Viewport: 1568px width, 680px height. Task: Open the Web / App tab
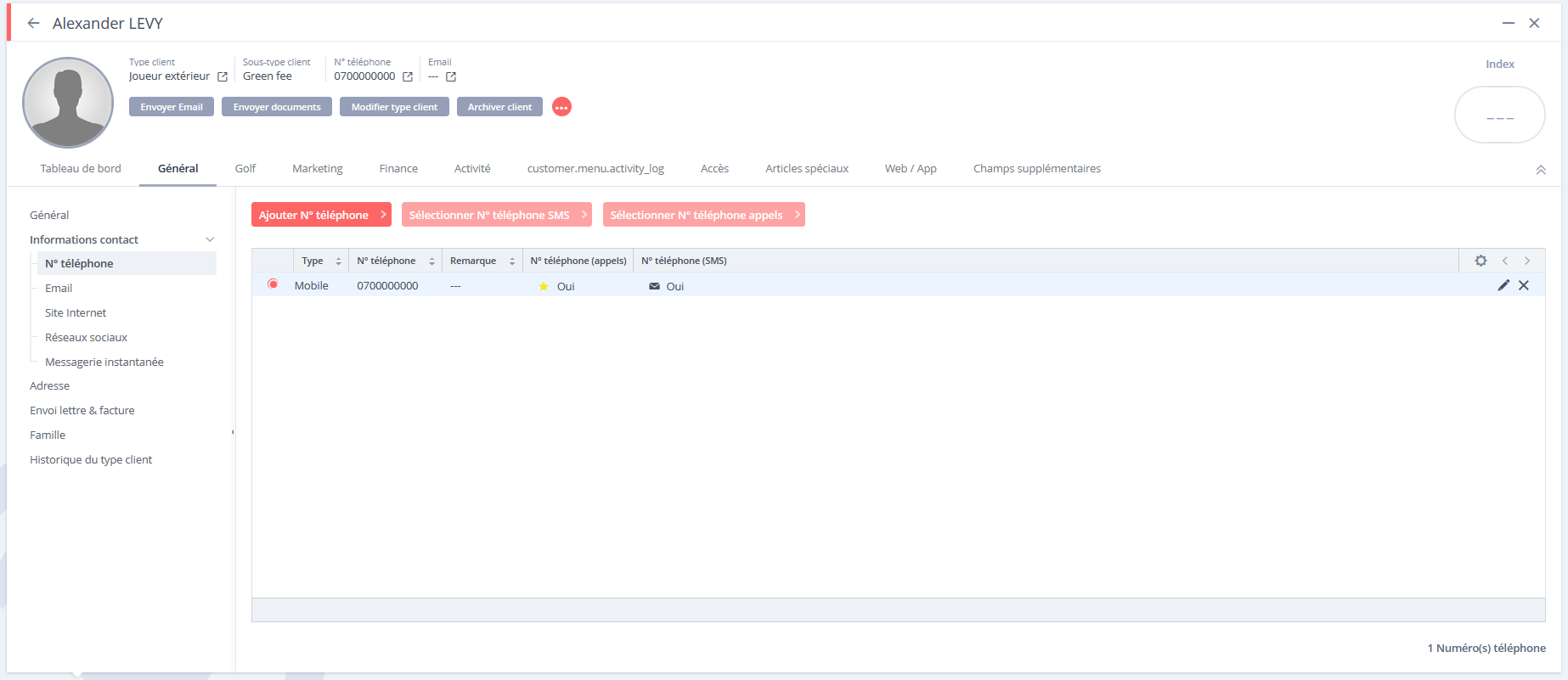pos(911,169)
